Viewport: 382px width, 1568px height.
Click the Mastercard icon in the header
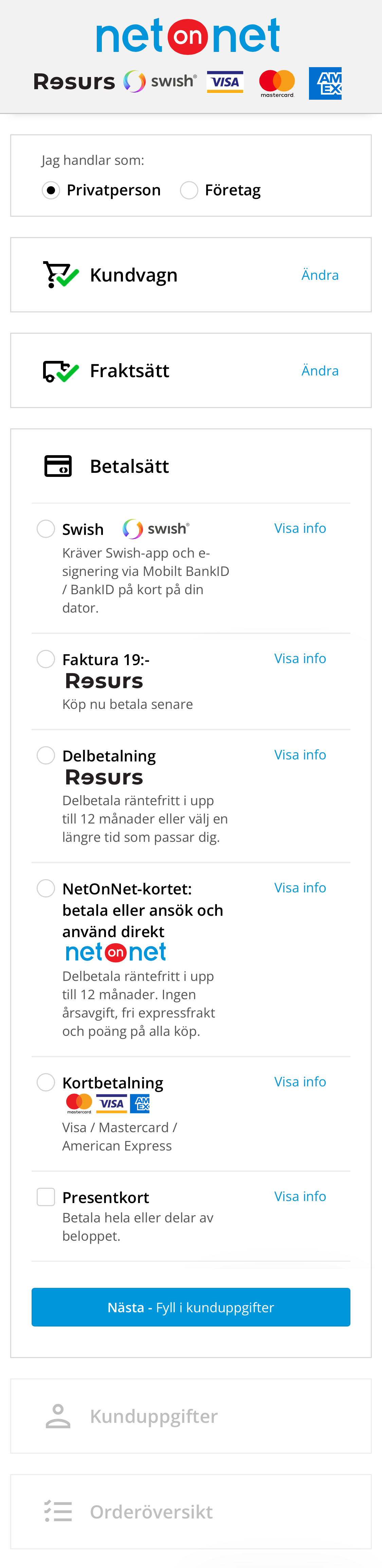277,82
